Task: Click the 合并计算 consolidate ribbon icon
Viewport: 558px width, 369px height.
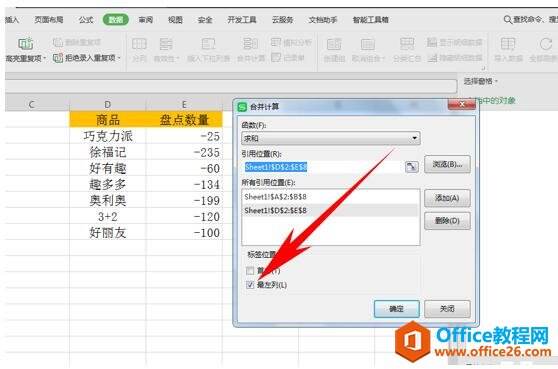Action: pos(251,44)
